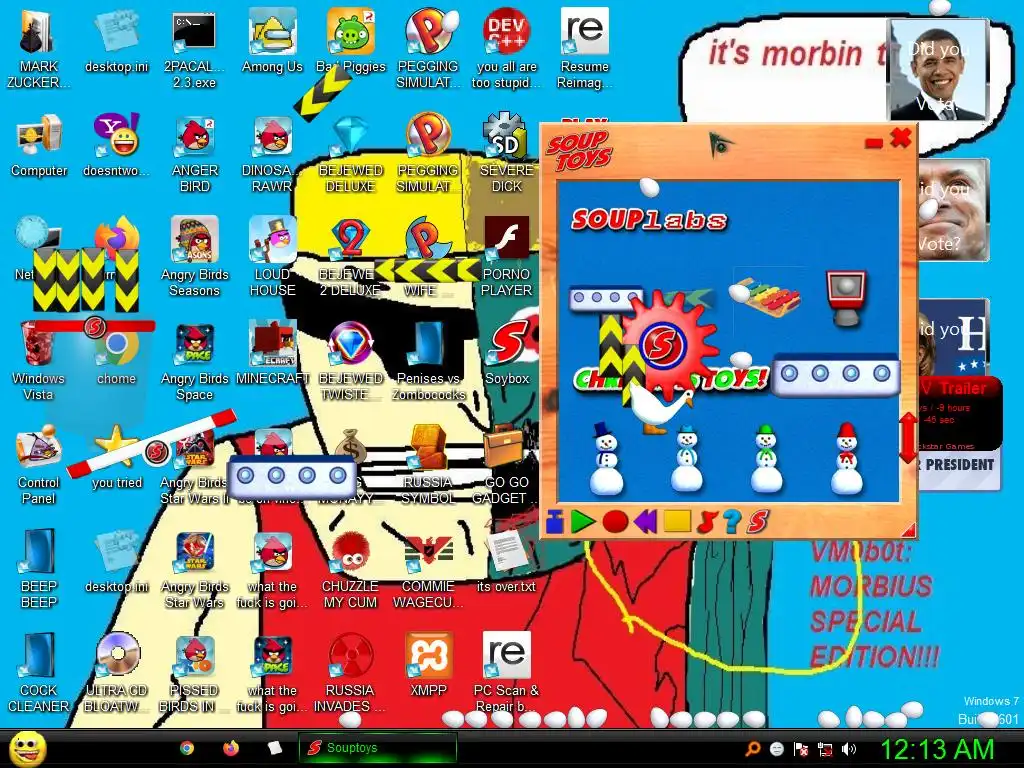This screenshot has width=1024, height=768.
Task: Open the Action Center flag tray icon
Action: 801,749
